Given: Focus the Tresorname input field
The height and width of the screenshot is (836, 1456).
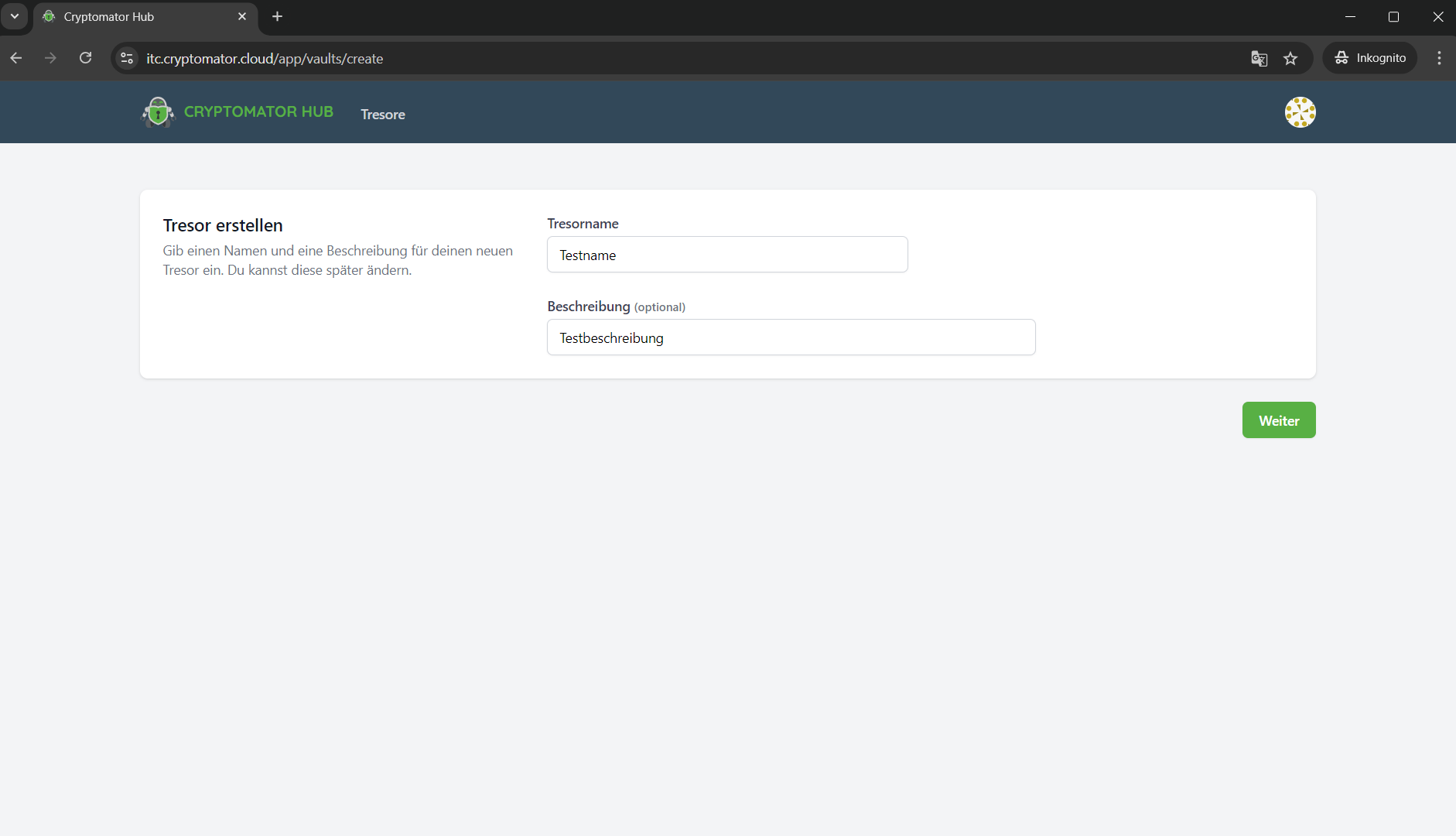Looking at the screenshot, I should pos(726,255).
